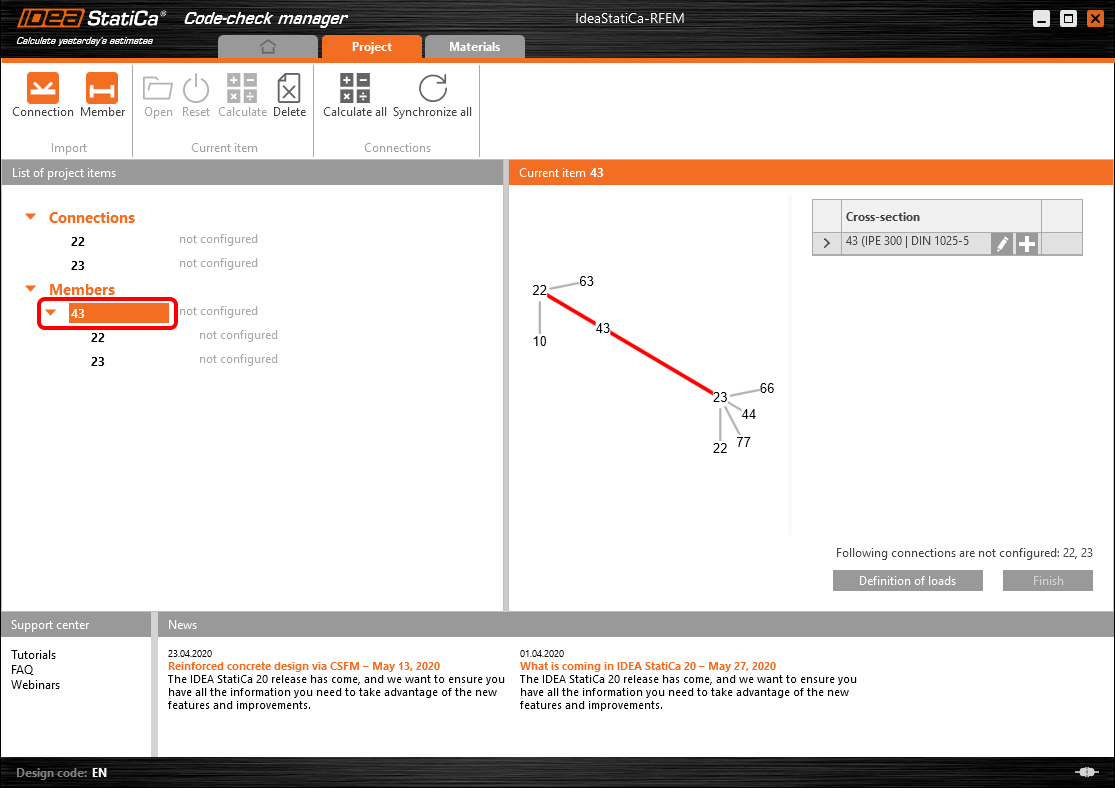1115x788 pixels.
Task: Synchronize all connections
Action: (x=432, y=95)
